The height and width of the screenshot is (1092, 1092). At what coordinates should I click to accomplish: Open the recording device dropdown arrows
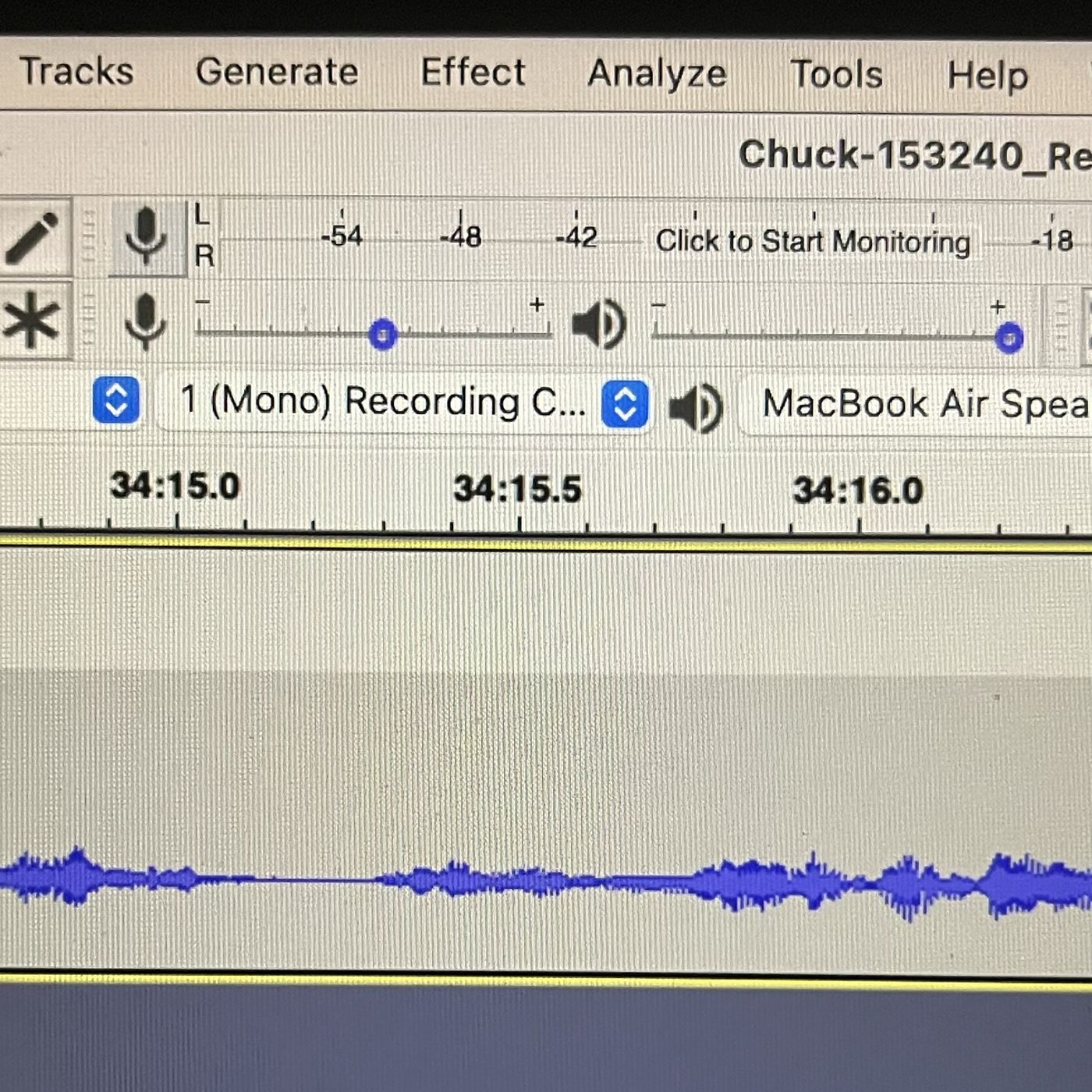tap(116, 400)
